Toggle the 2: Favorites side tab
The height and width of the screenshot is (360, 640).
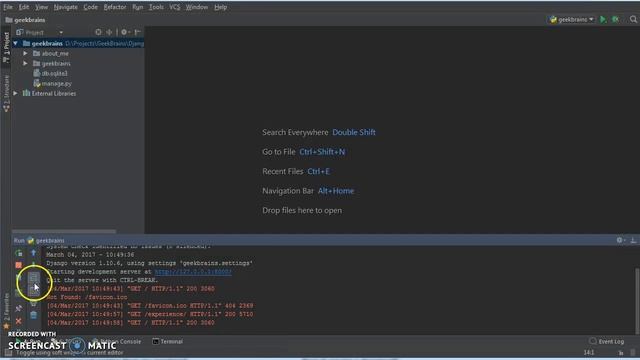pyautogui.click(x=6, y=310)
